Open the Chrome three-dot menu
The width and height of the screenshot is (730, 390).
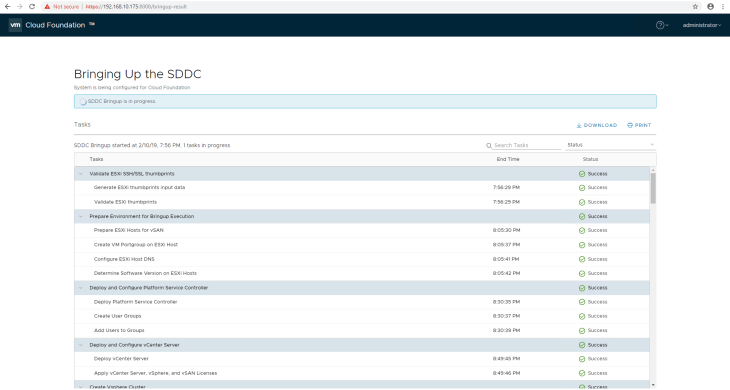(x=722, y=7)
